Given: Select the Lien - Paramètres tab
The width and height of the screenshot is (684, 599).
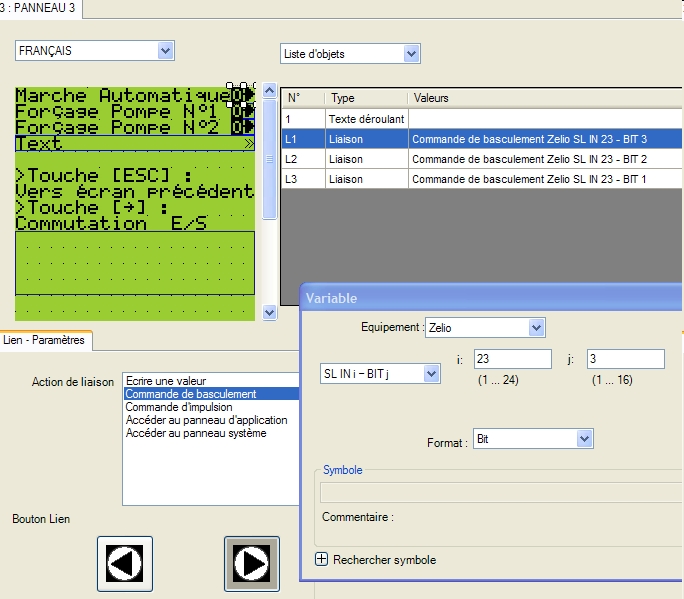Looking at the screenshot, I should click(44, 340).
